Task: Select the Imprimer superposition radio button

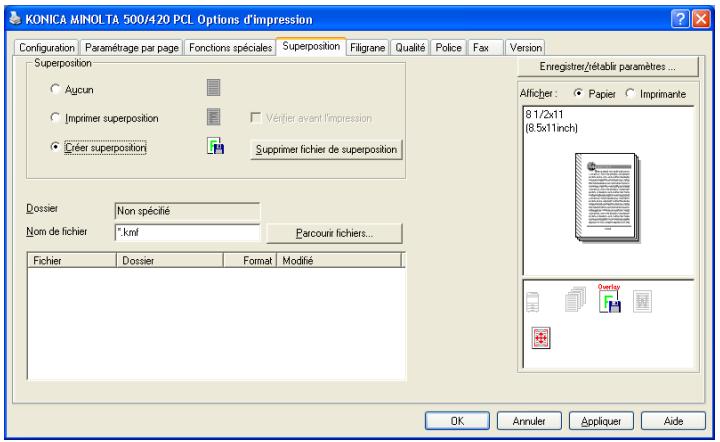Action: tap(55, 117)
